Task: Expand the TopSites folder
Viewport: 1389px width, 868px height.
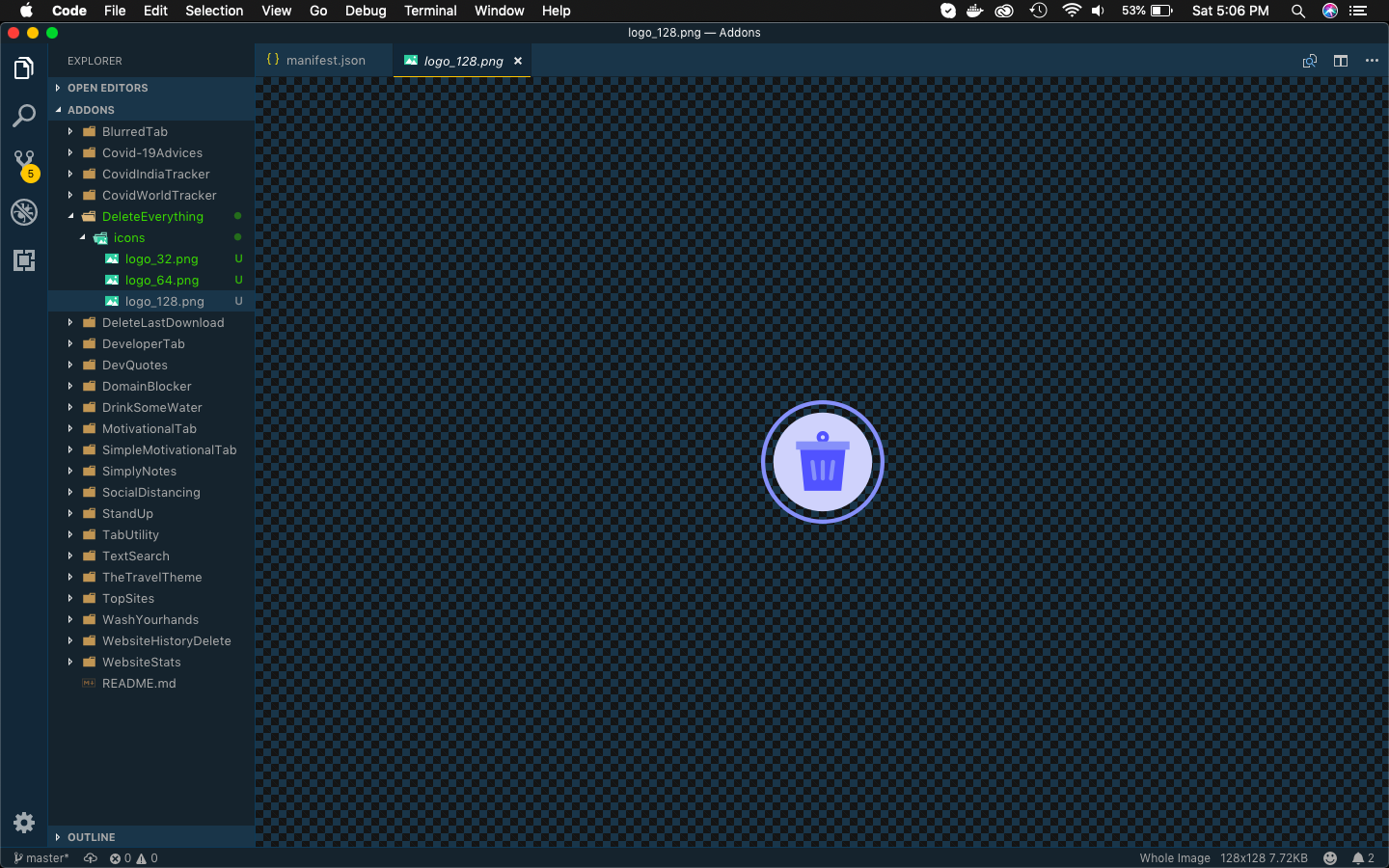Action: [x=151, y=599]
